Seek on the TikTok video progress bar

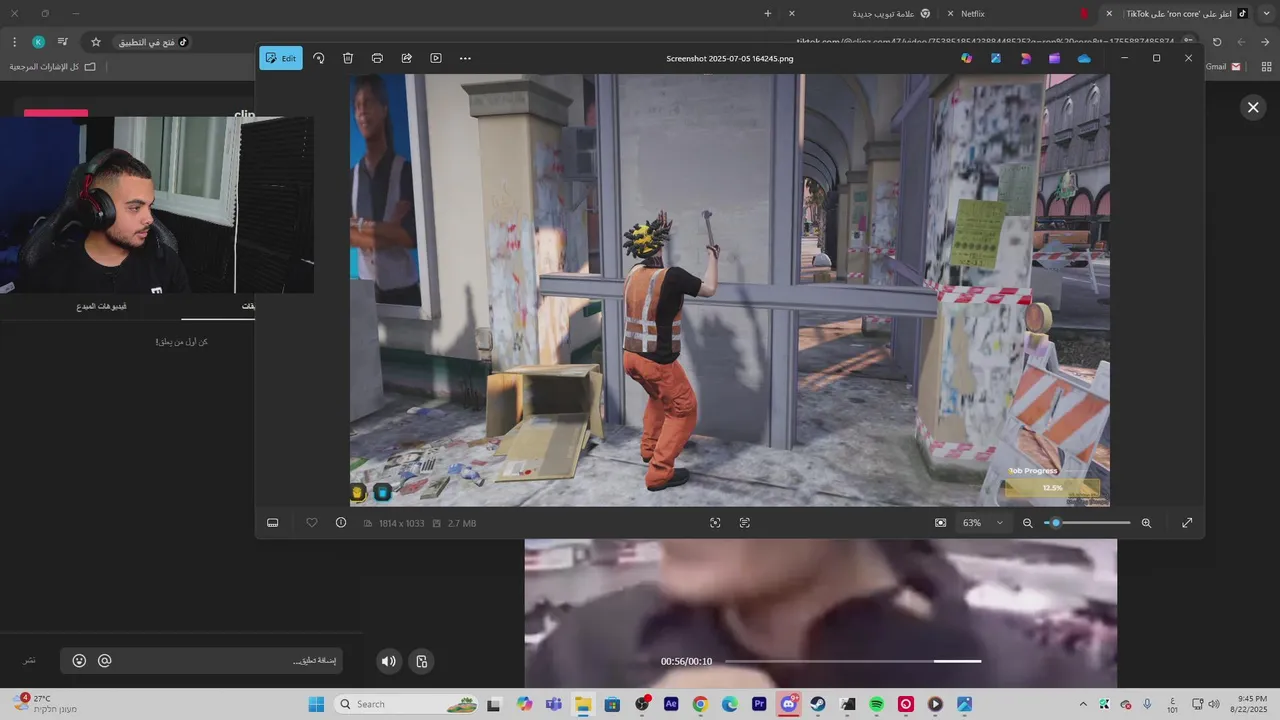(x=853, y=661)
